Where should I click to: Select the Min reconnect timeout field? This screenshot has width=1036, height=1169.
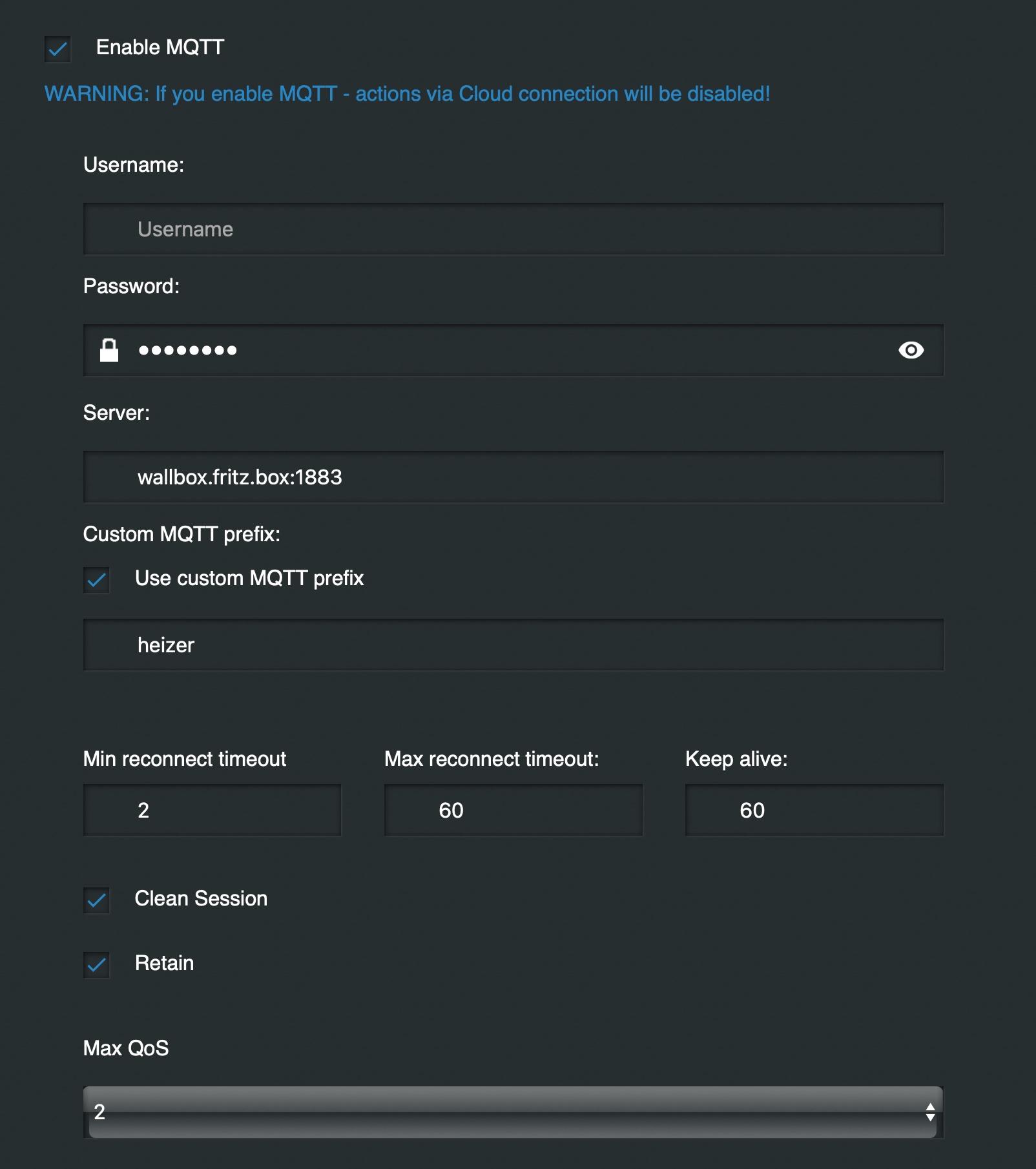(x=212, y=811)
